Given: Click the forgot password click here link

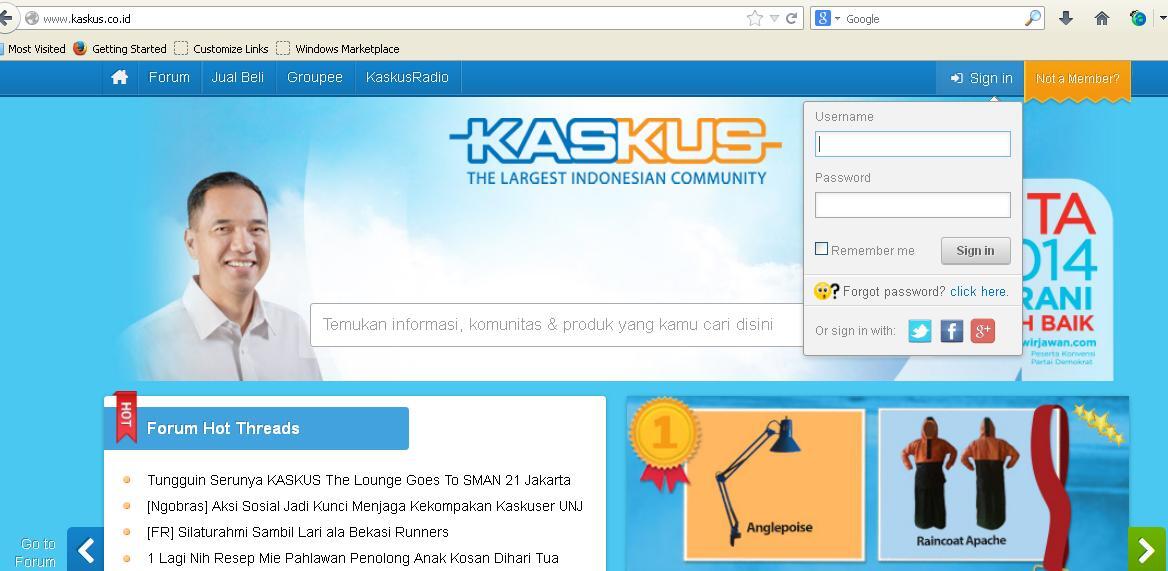Looking at the screenshot, I should 980,292.
